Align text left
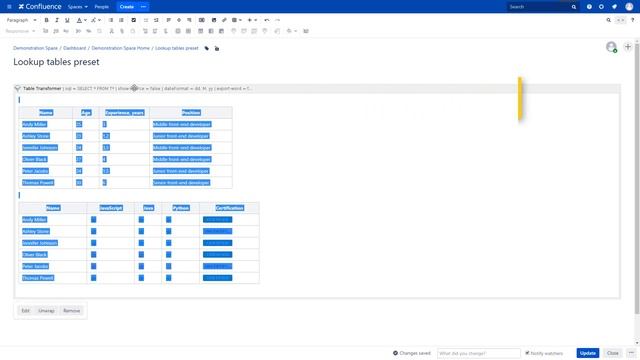The image size is (640, 360). (169, 20)
